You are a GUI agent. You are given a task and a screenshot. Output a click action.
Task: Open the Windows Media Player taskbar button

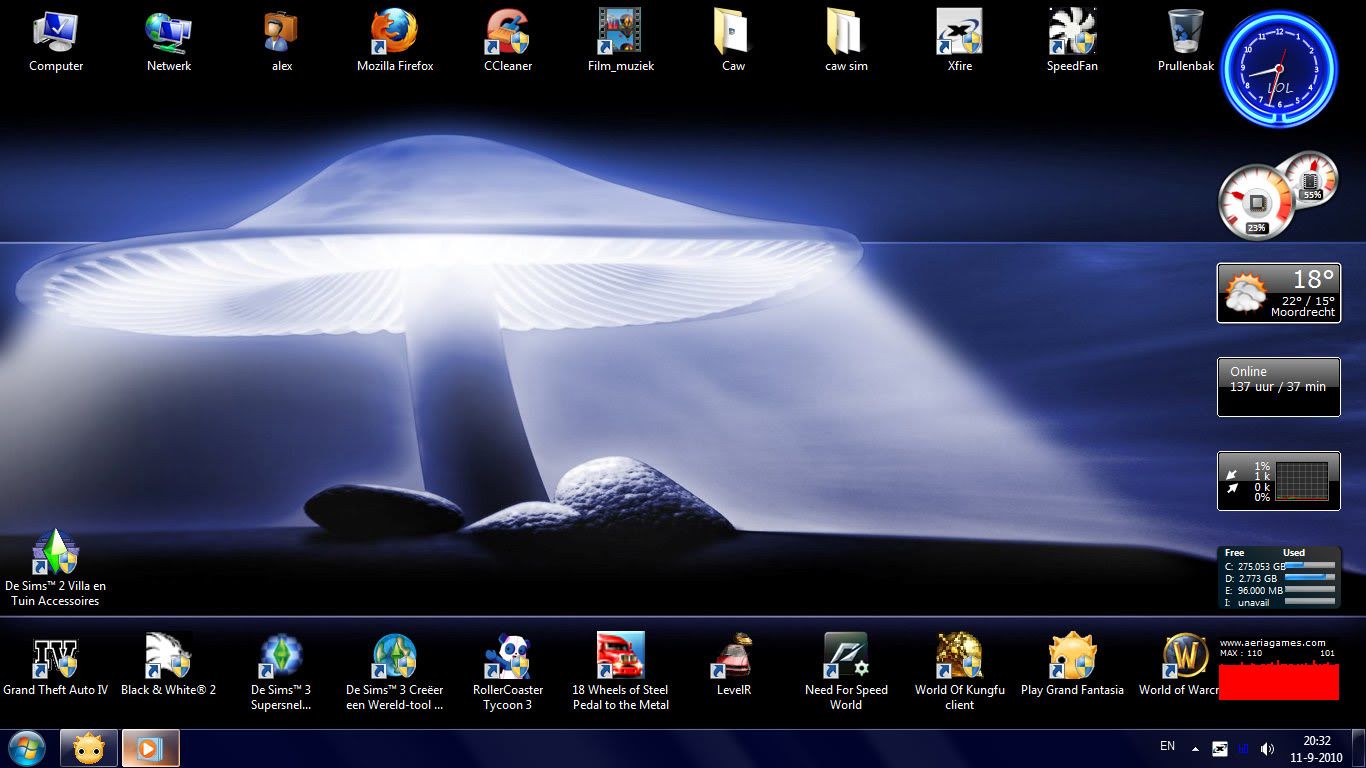click(x=151, y=748)
